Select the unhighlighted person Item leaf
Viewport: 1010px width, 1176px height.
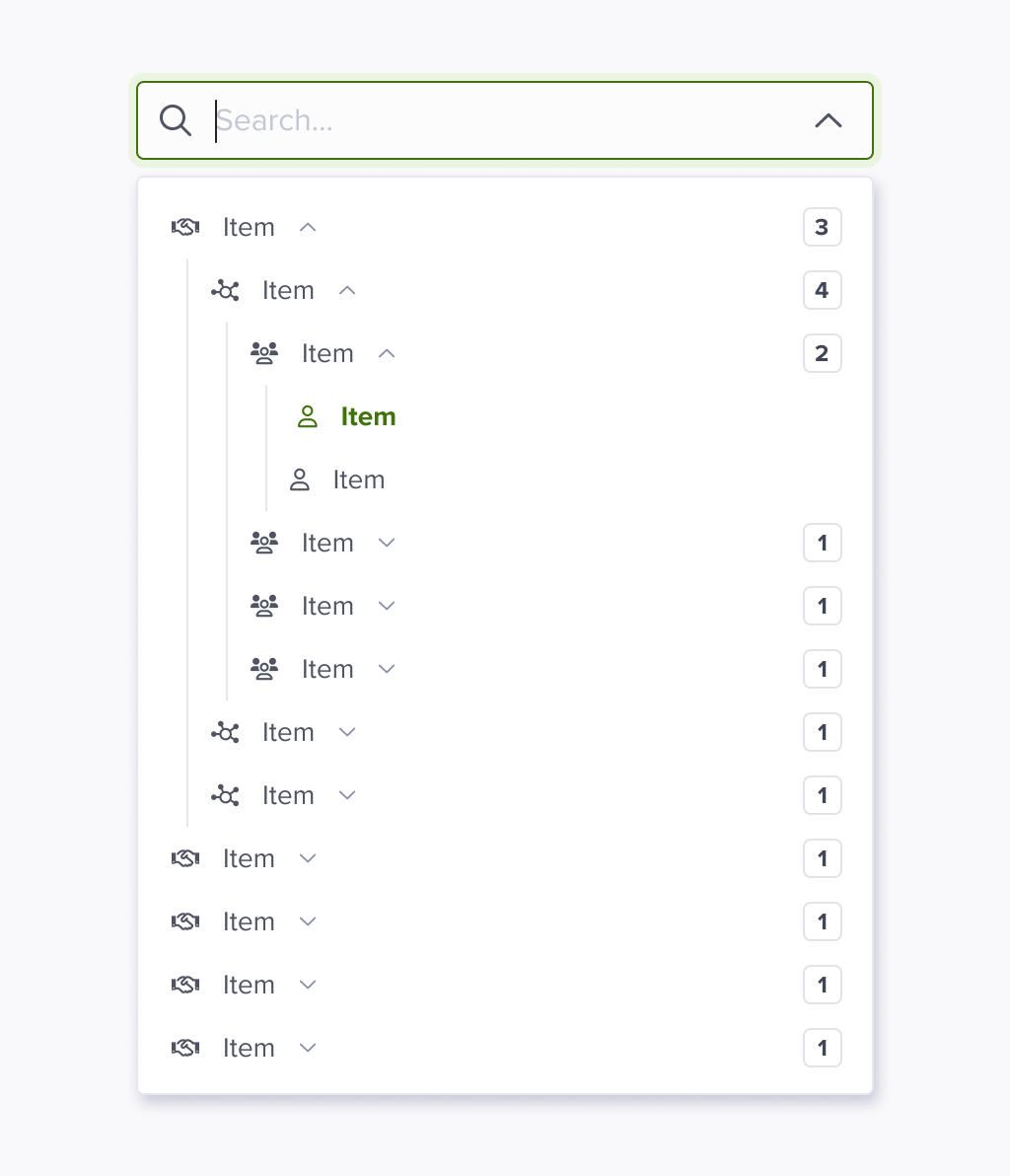pos(358,479)
